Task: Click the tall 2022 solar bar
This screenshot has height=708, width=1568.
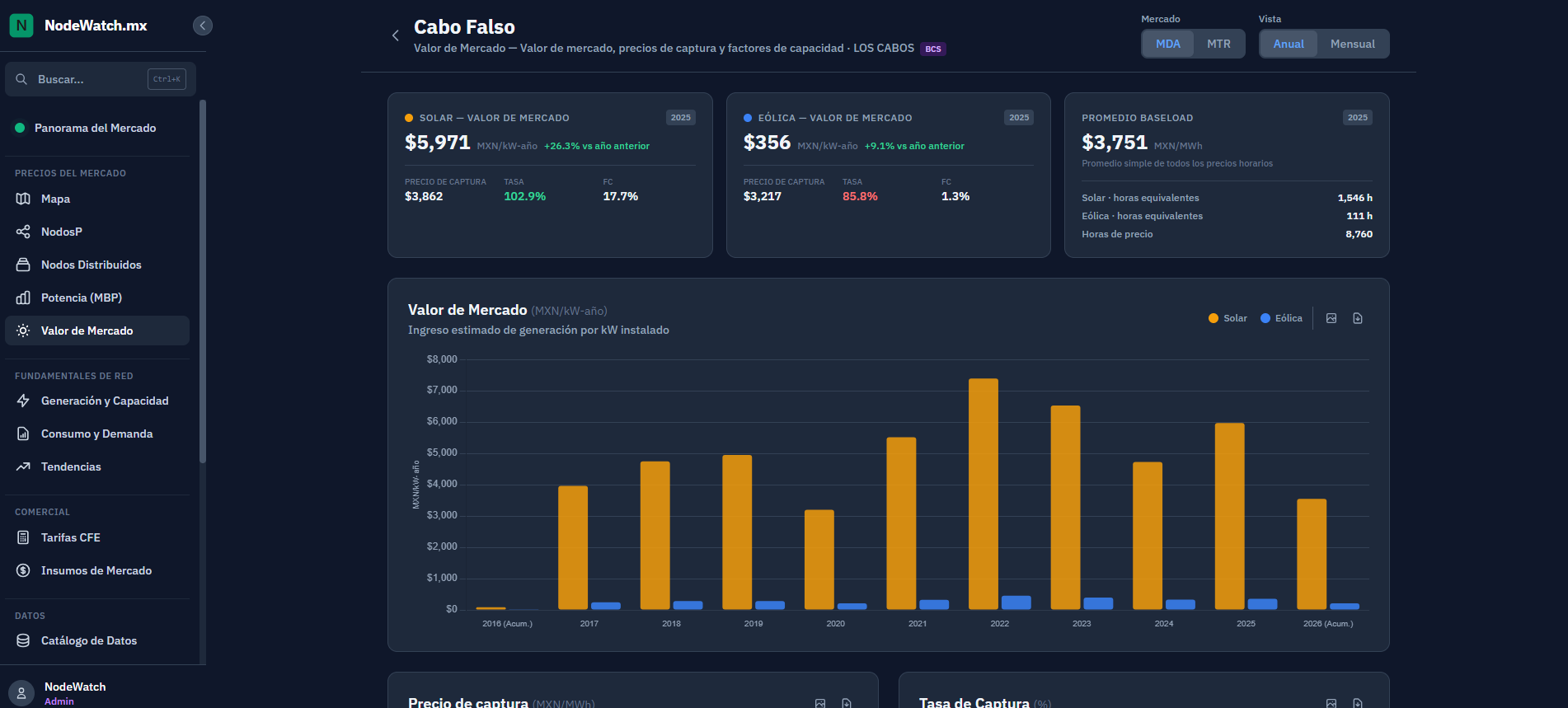Action: point(984,494)
